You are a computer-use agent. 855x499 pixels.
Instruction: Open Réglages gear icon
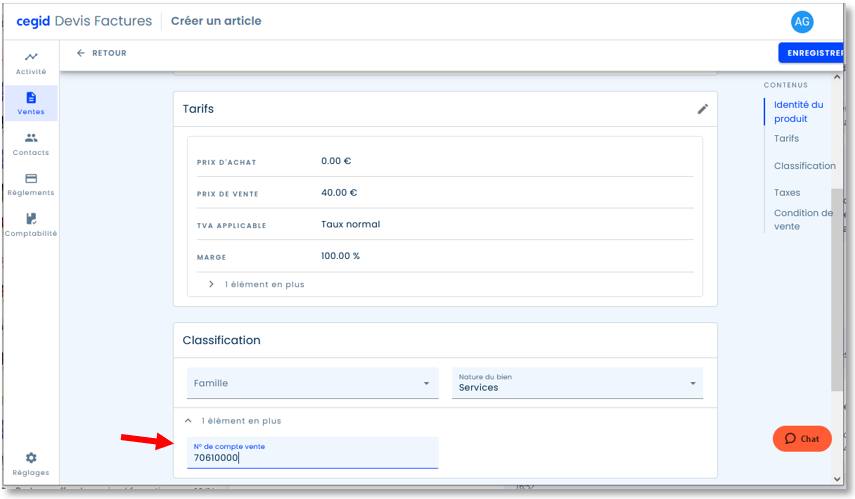31,464
